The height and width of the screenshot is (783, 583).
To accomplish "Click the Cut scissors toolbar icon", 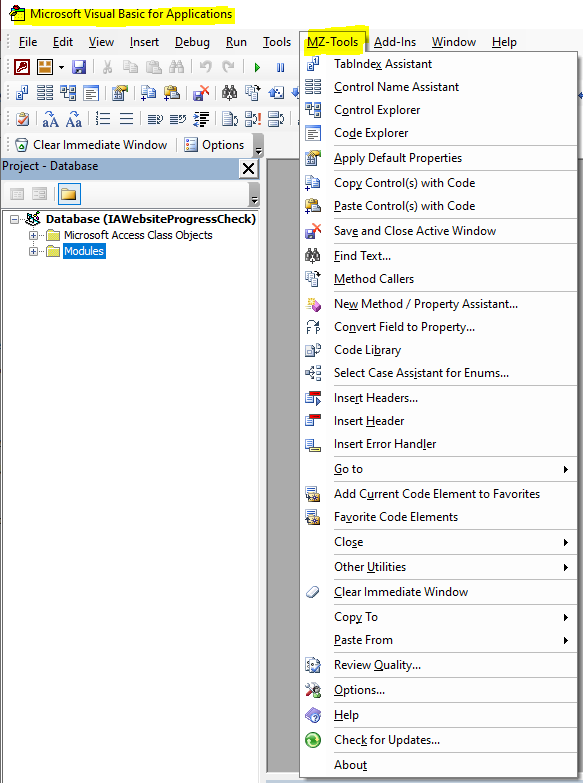I will 107,67.
